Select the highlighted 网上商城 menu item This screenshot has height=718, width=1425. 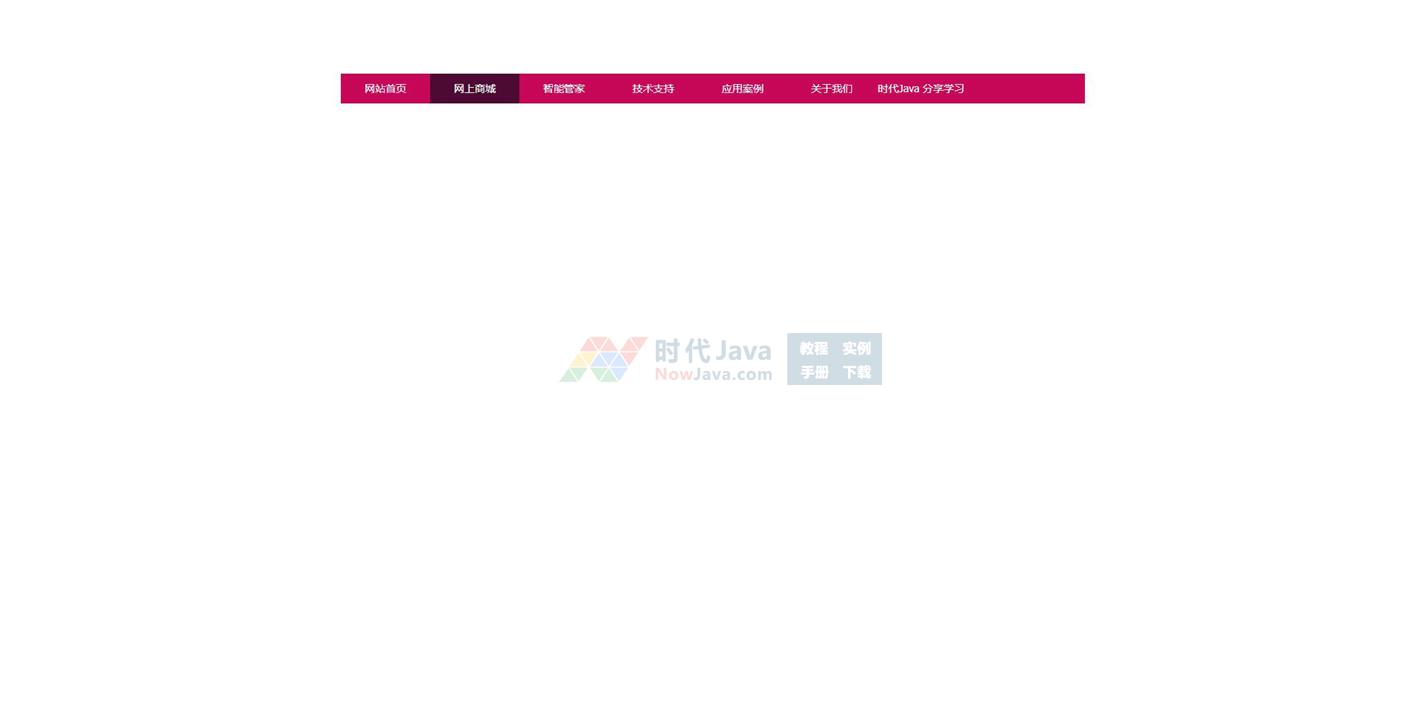pos(474,89)
